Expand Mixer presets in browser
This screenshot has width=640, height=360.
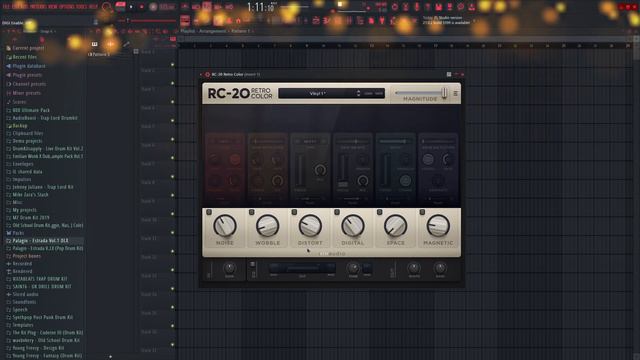(x=23, y=93)
